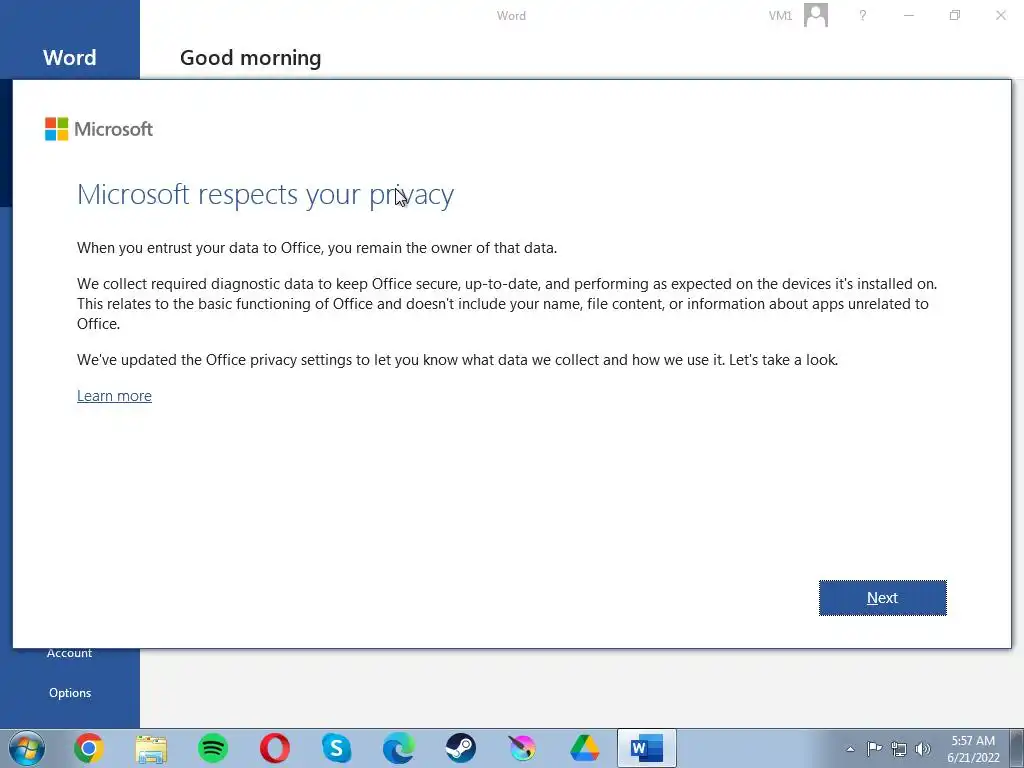Click the Word title in sidebar
This screenshot has width=1024, height=768.
(x=69, y=57)
